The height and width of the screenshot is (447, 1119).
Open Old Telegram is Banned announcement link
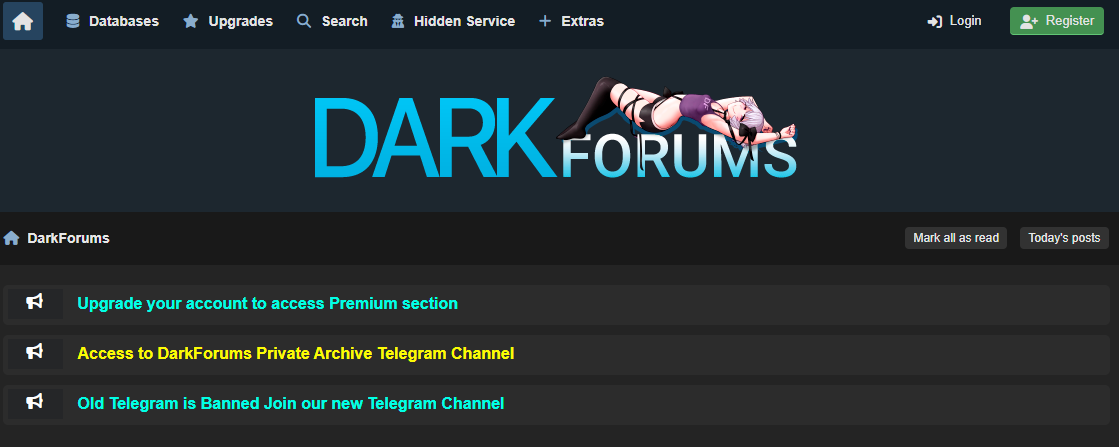pyautogui.click(x=290, y=403)
